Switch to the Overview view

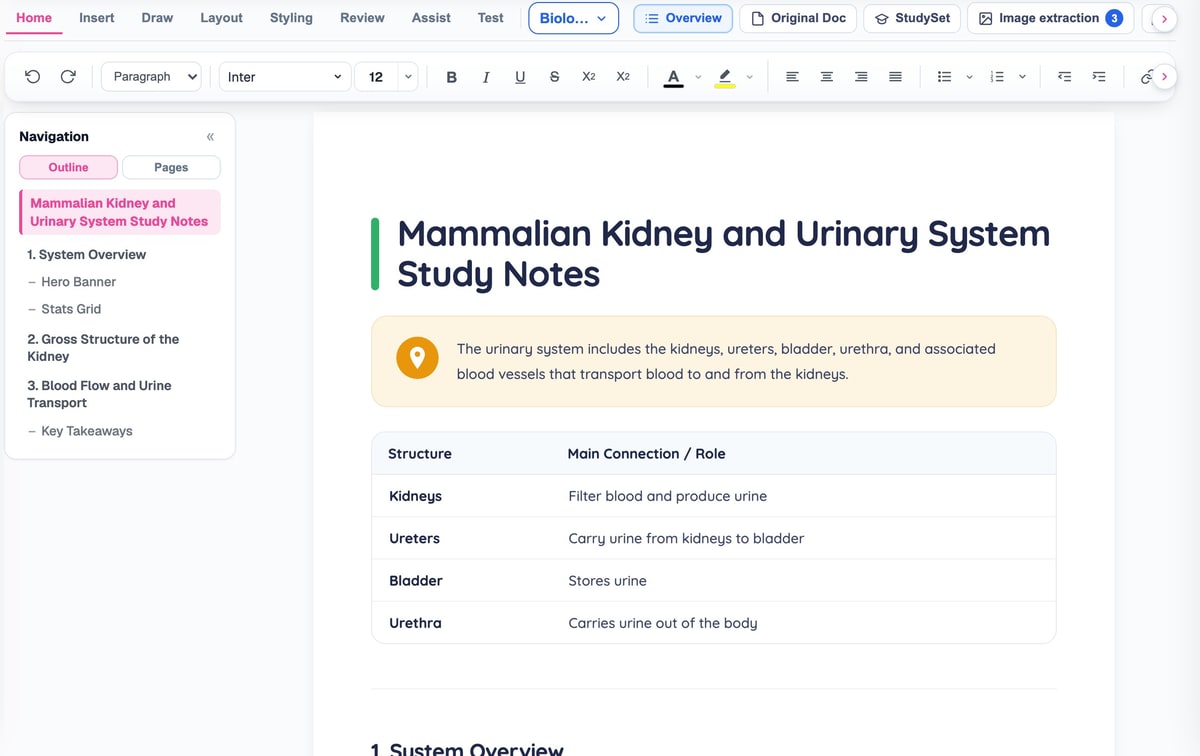tap(683, 18)
